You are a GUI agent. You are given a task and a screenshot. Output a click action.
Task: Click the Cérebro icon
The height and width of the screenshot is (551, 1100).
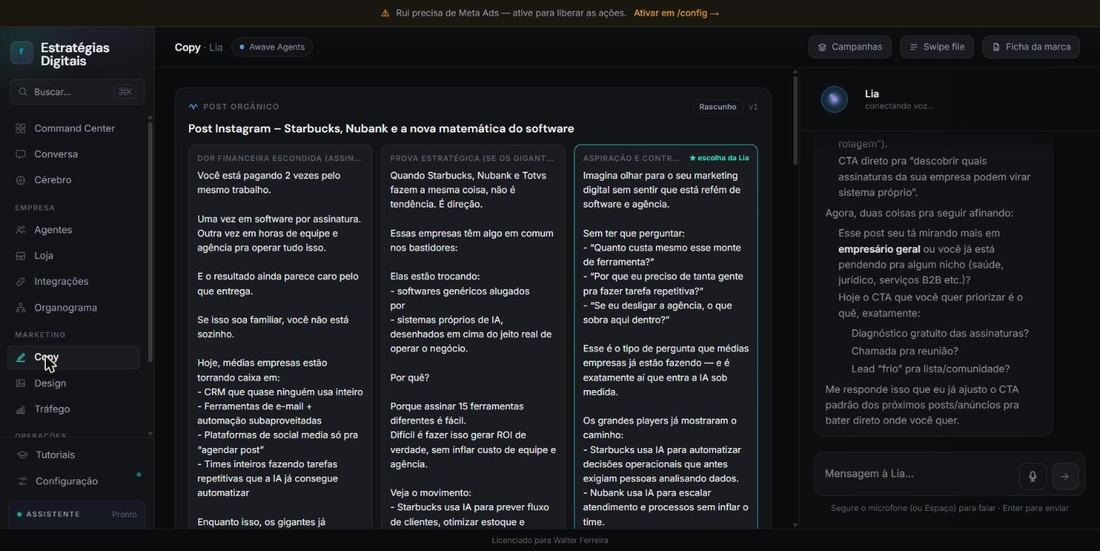click(20, 180)
